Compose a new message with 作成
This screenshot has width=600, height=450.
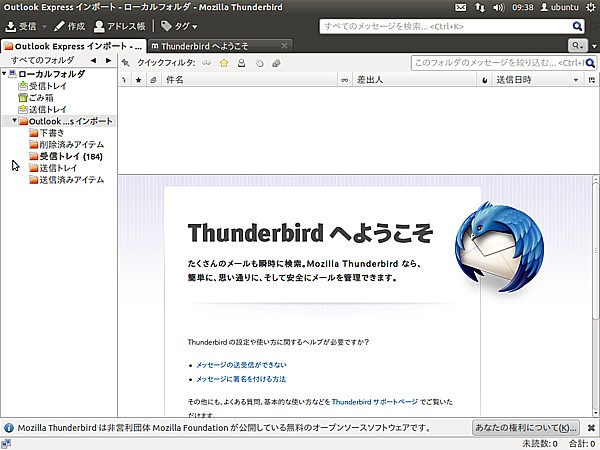click(x=69, y=26)
